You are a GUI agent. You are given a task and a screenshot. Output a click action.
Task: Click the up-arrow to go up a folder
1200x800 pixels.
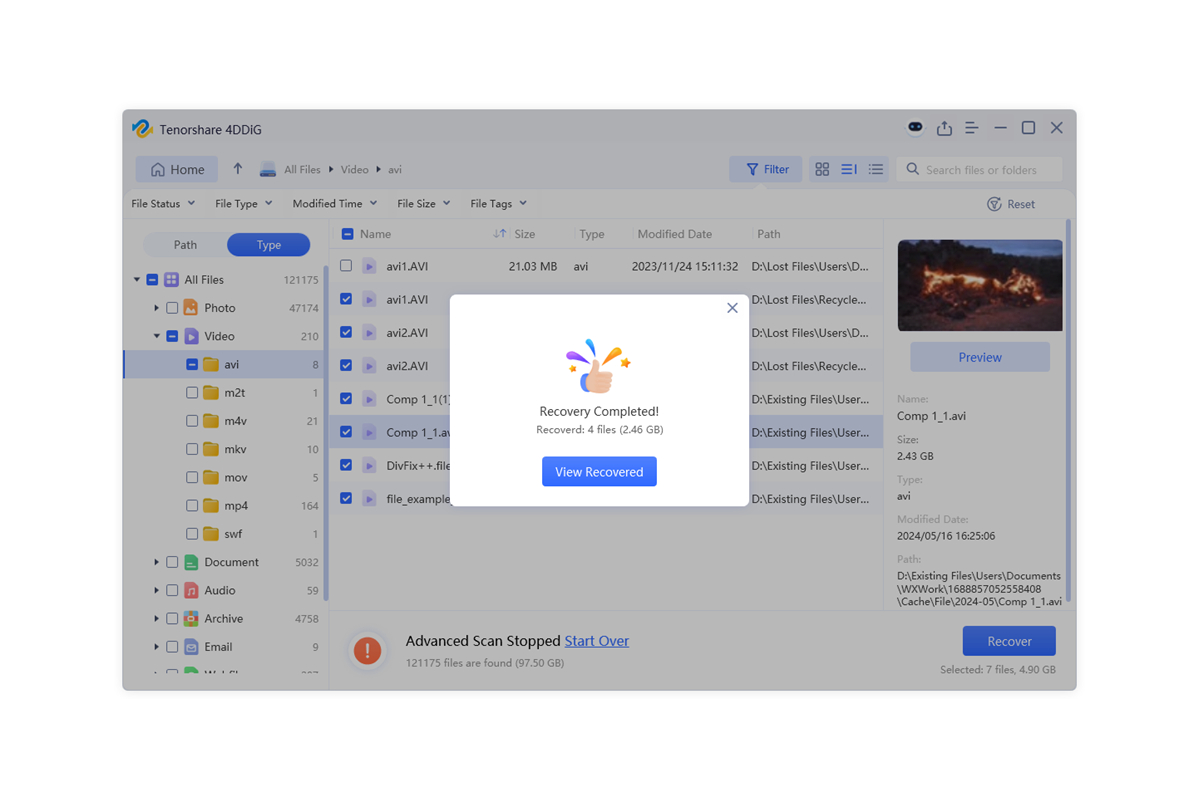click(237, 169)
